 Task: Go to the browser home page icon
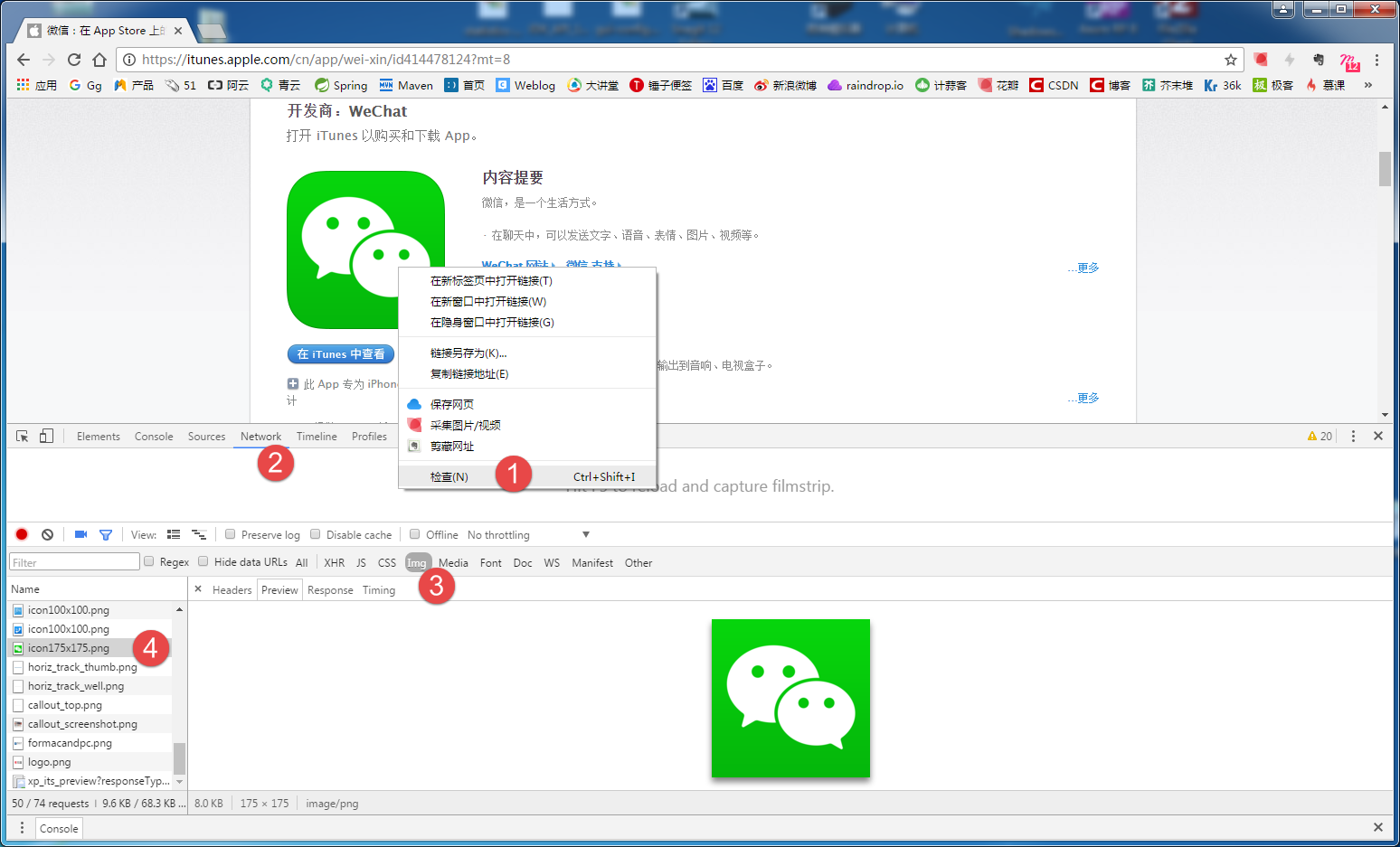point(99,60)
